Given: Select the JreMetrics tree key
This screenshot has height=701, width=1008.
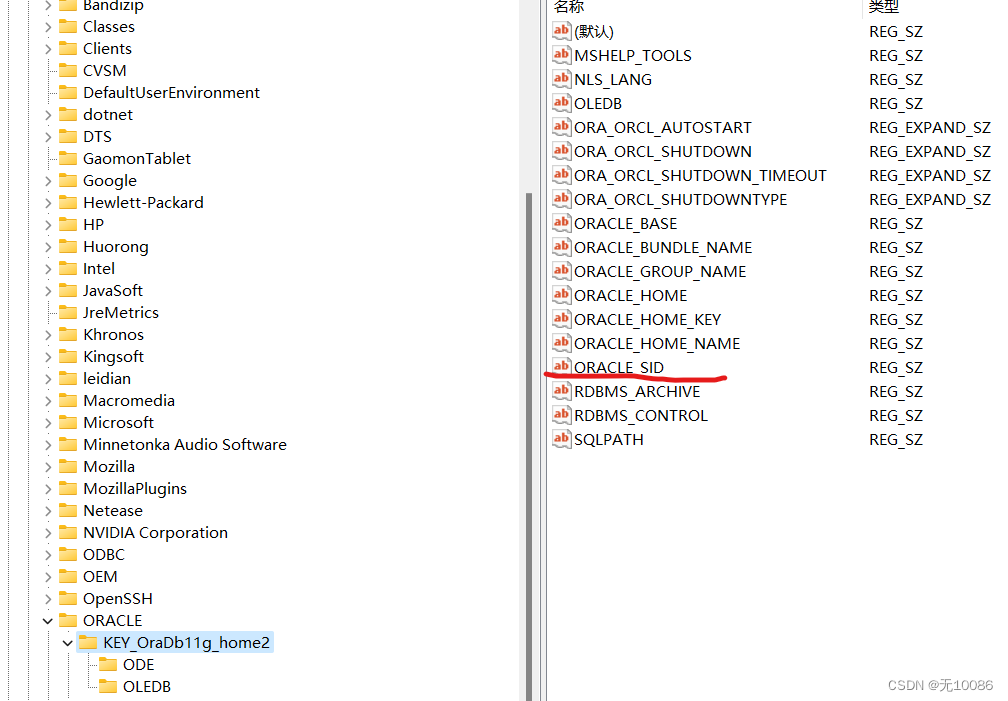Looking at the screenshot, I should point(120,312).
